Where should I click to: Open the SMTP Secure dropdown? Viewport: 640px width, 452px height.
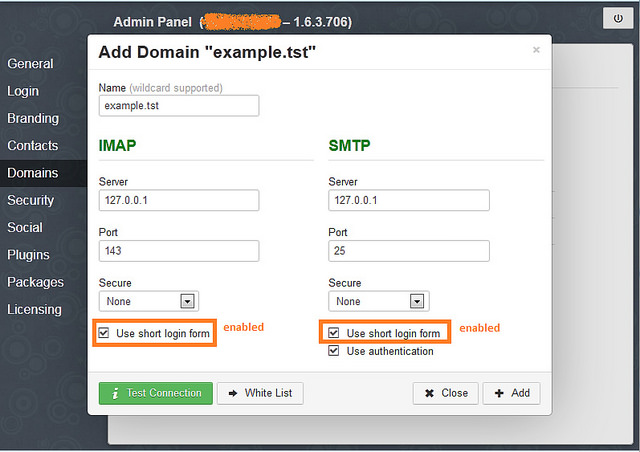tap(416, 301)
